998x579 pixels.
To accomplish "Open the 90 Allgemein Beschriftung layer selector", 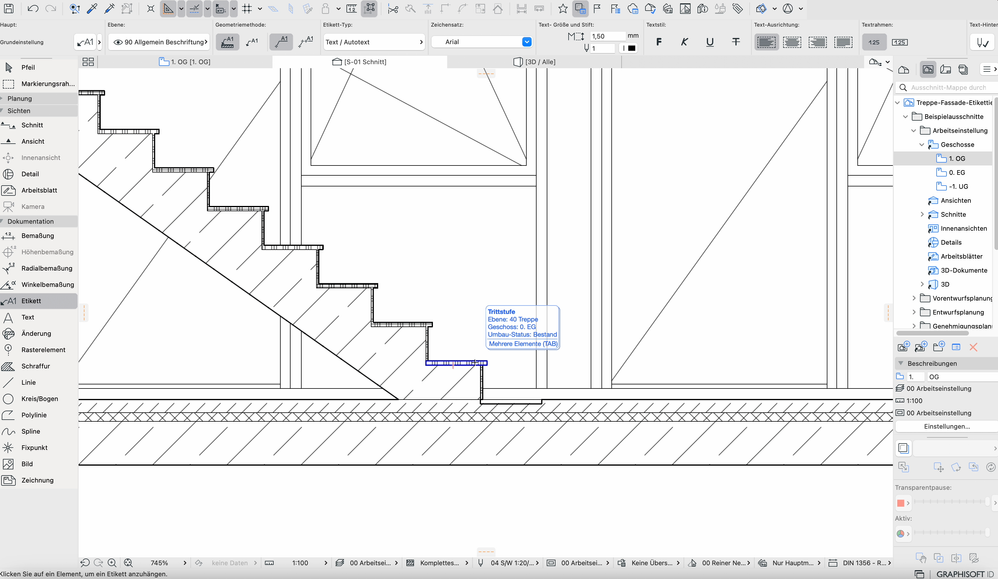I will (159, 42).
